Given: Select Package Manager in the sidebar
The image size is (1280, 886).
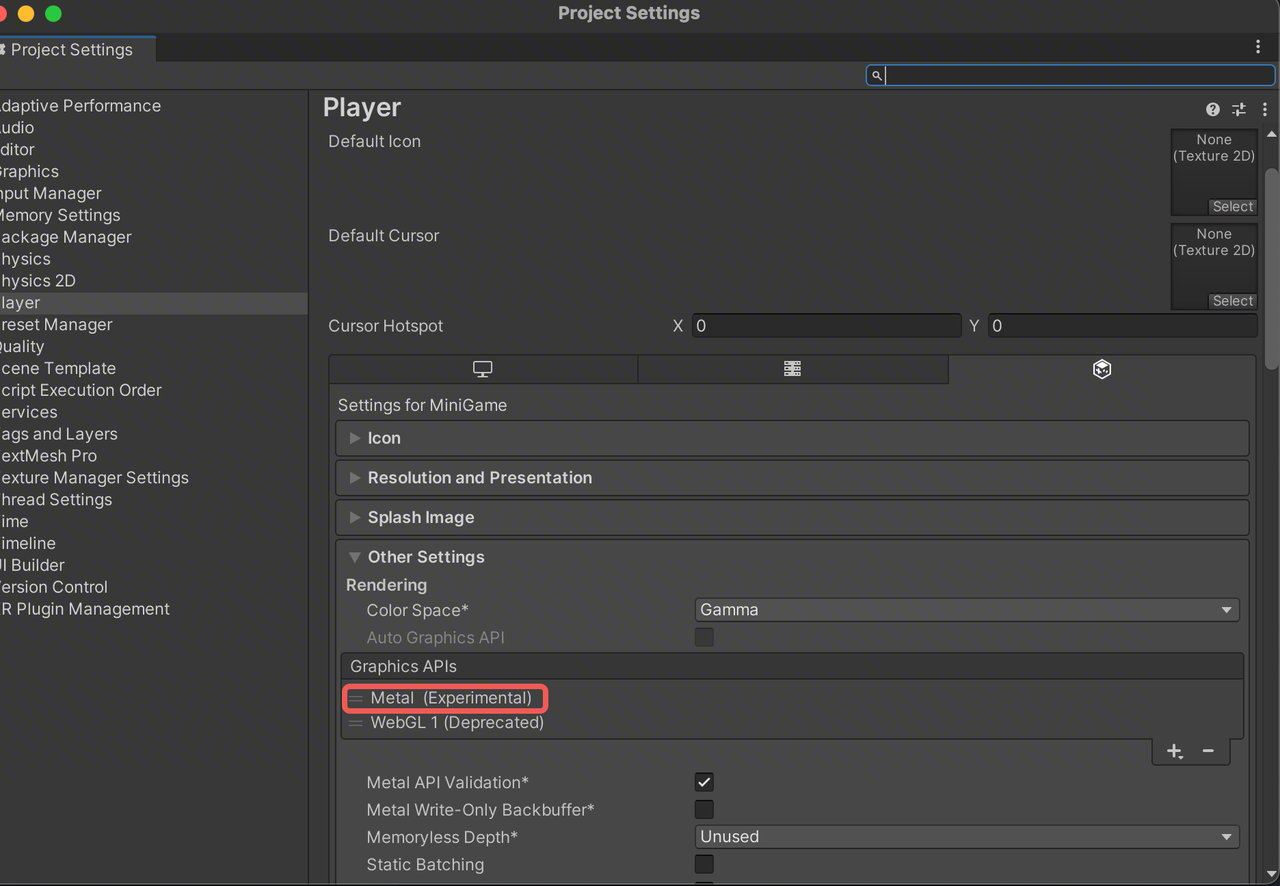Looking at the screenshot, I should click(x=66, y=237).
